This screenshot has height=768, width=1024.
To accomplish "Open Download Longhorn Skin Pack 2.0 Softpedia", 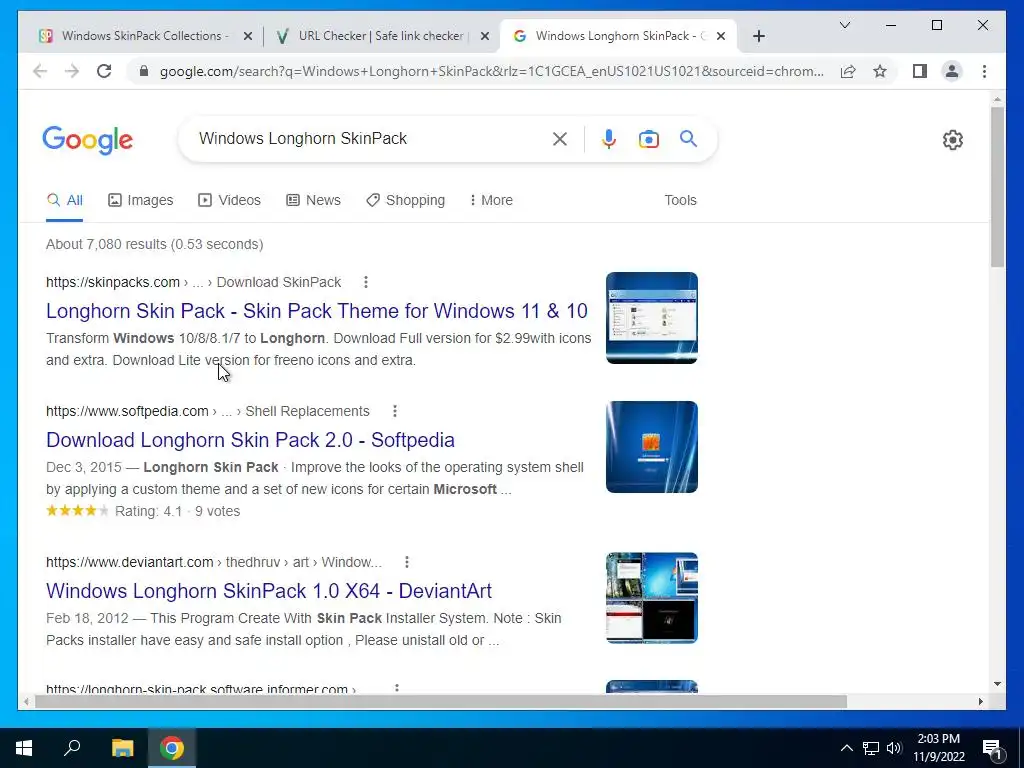I will [250, 440].
